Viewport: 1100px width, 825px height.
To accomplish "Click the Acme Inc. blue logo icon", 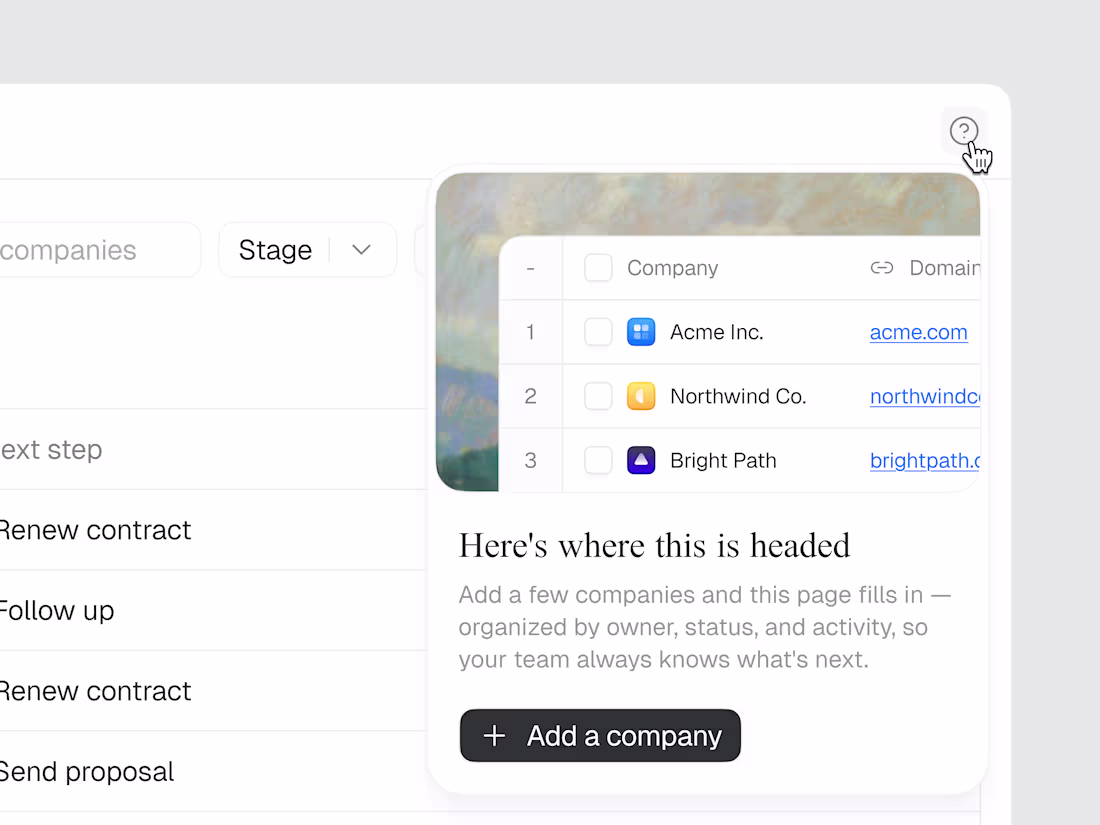I will pyautogui.click(x=640, y=332).
